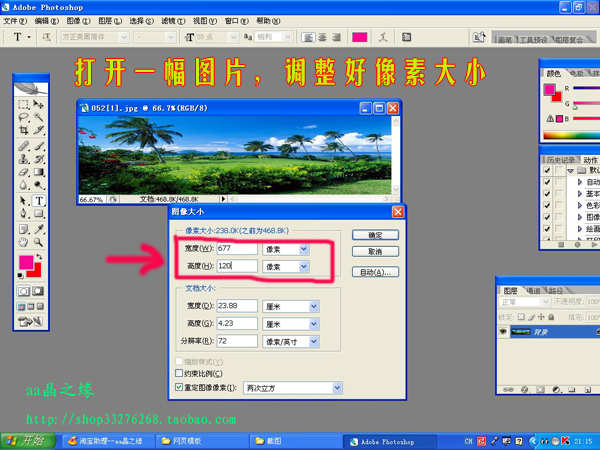600x450 pixels.
Task: Select the Type tool in toolbox
Action: coord(39,201)
